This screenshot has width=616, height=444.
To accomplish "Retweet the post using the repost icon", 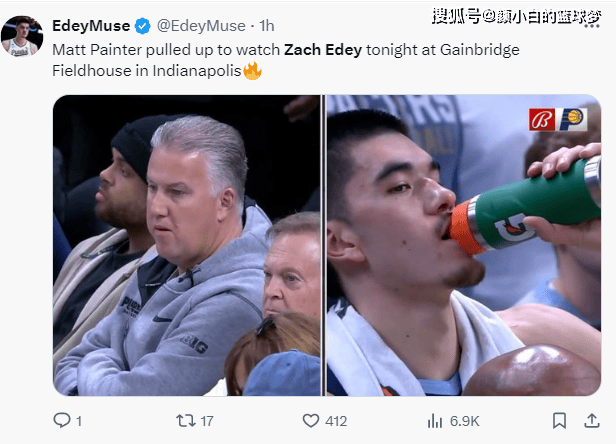I will click(185, 421).
